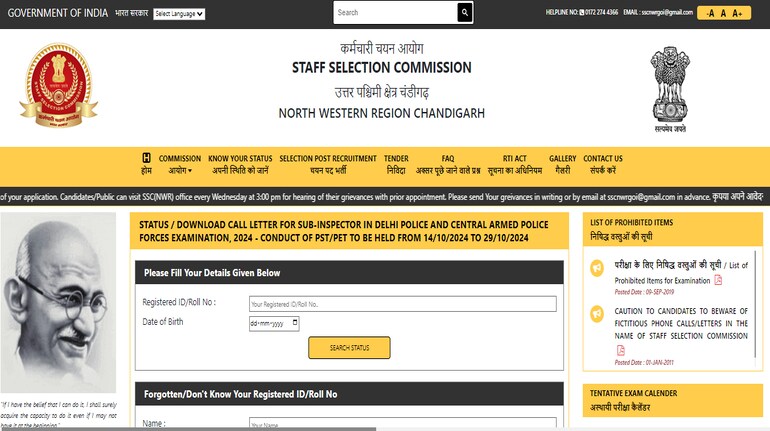Reset font size with middle A button
The image size is (770, 431).
click(724, 13)
